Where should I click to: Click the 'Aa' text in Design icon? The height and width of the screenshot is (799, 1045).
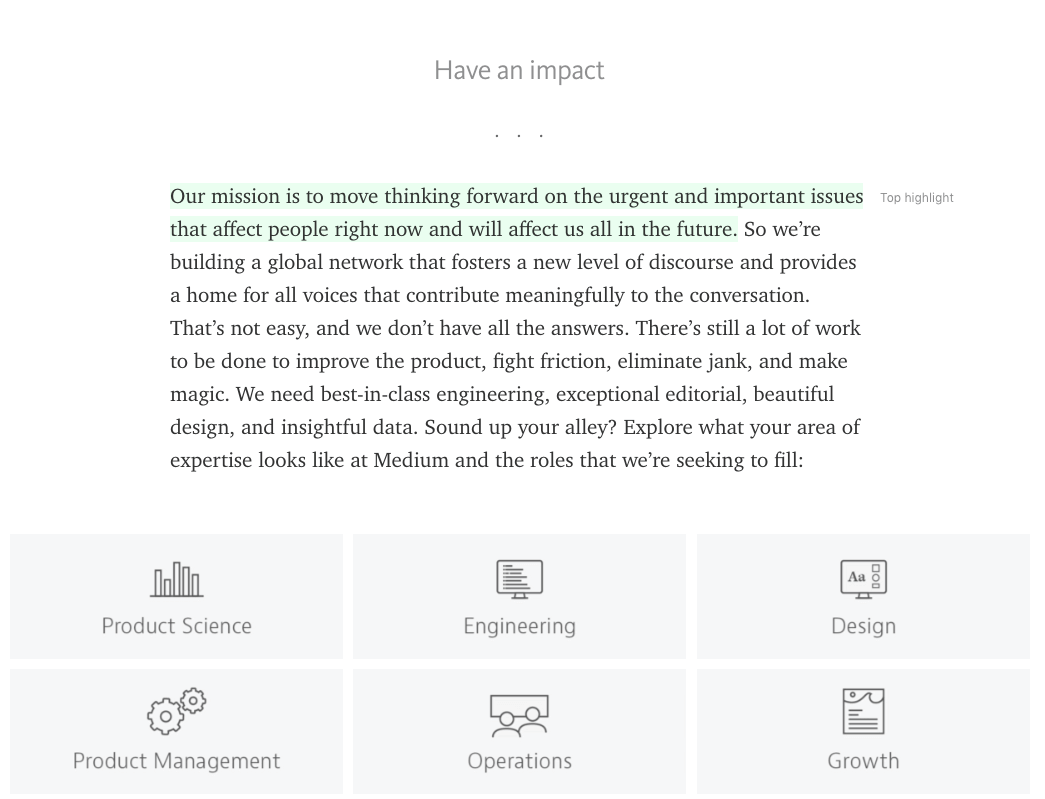click(x=856, y=576)
